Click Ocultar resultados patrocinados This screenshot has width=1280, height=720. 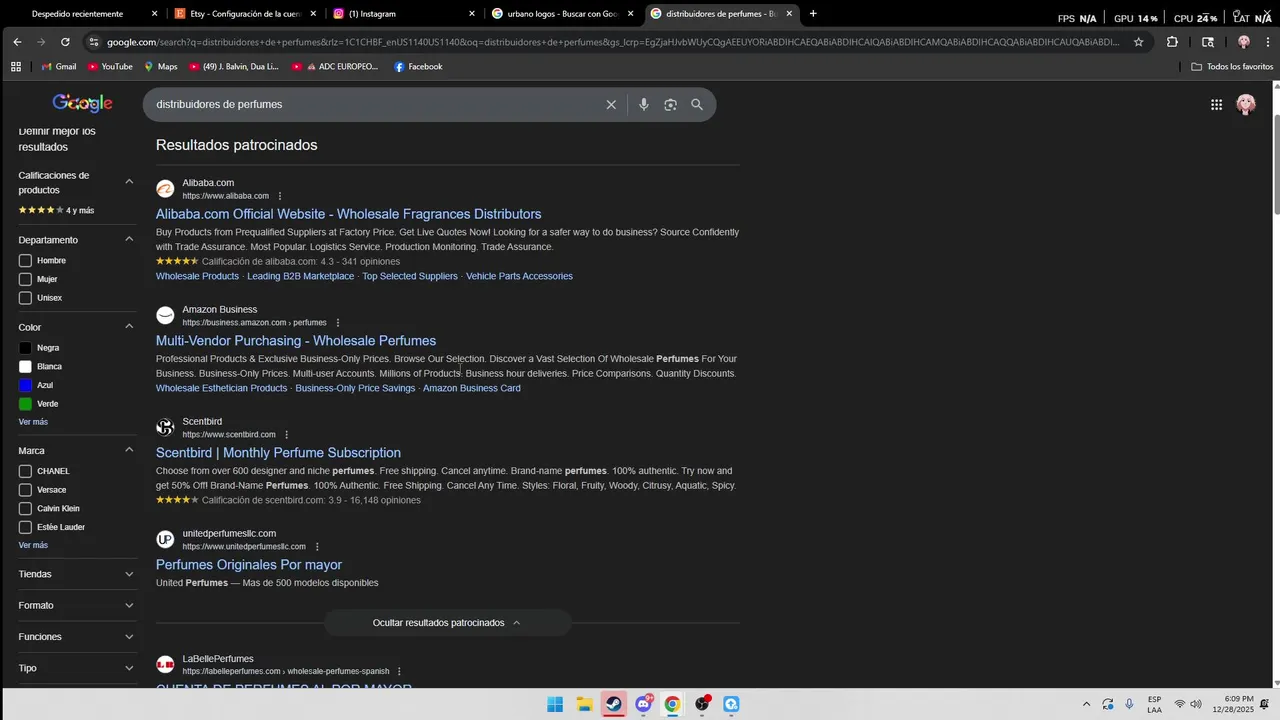tap(447, 623)
